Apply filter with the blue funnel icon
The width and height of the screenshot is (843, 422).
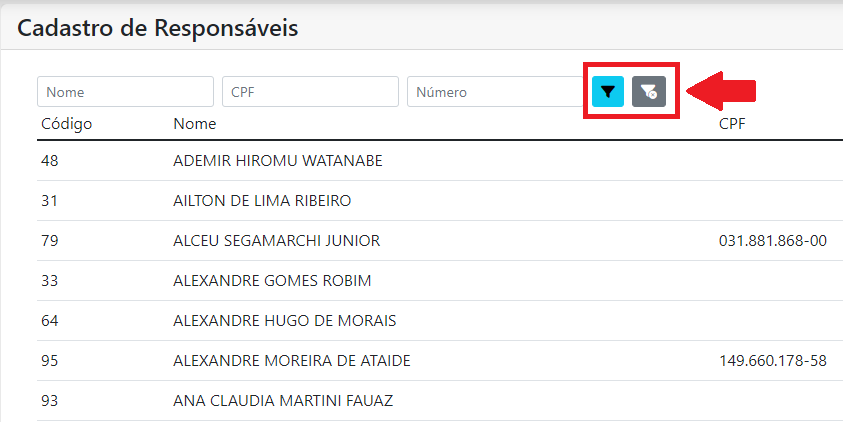(x=608, y=92)
